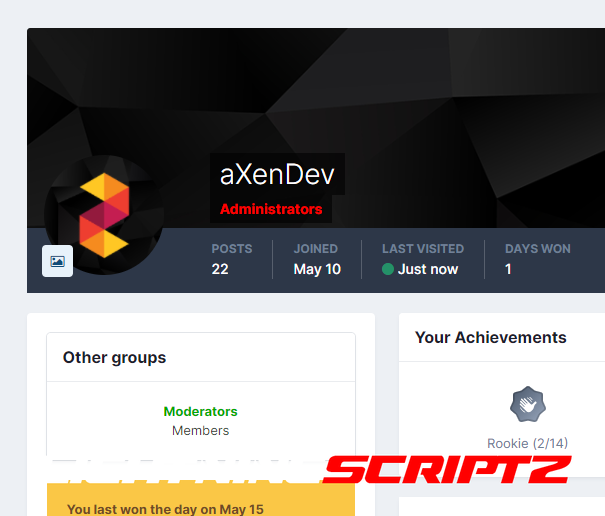Click the Your Achievements heading

click(x=491, y=337)
